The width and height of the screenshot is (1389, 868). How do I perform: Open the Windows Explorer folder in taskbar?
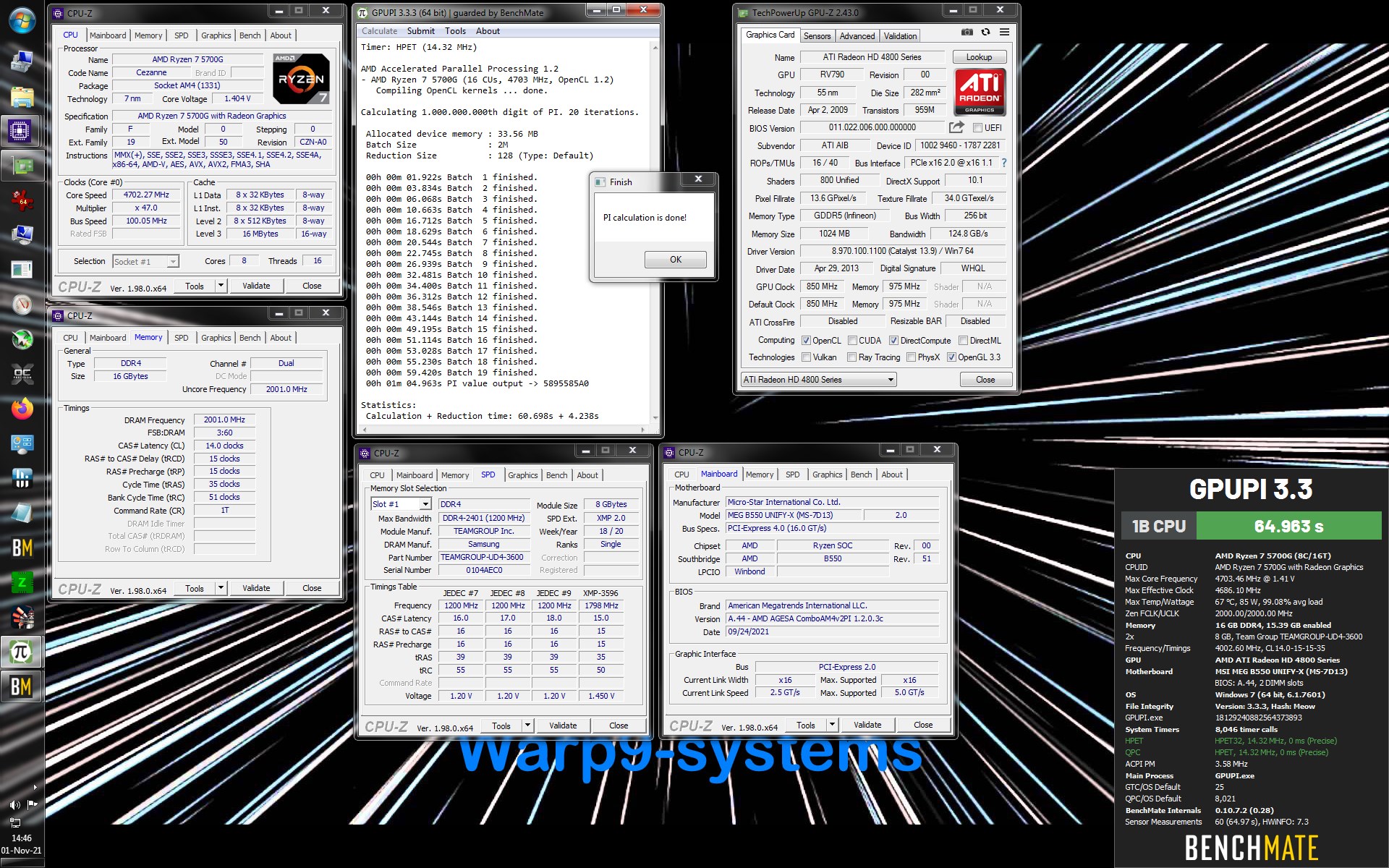pos(22,96)
